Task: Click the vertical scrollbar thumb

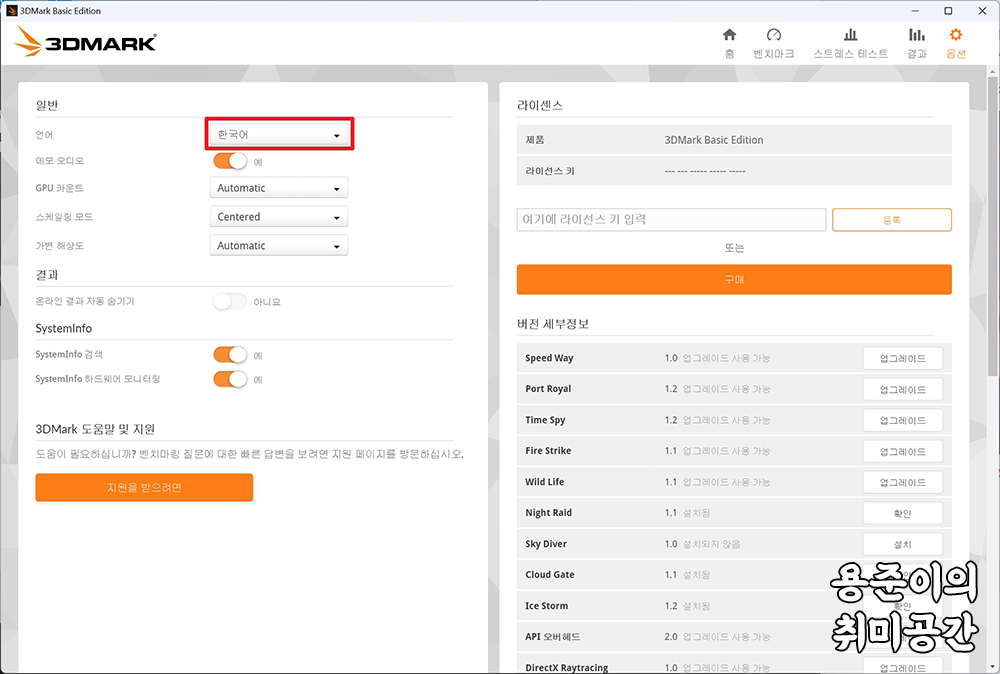Action: coord(992,226)
